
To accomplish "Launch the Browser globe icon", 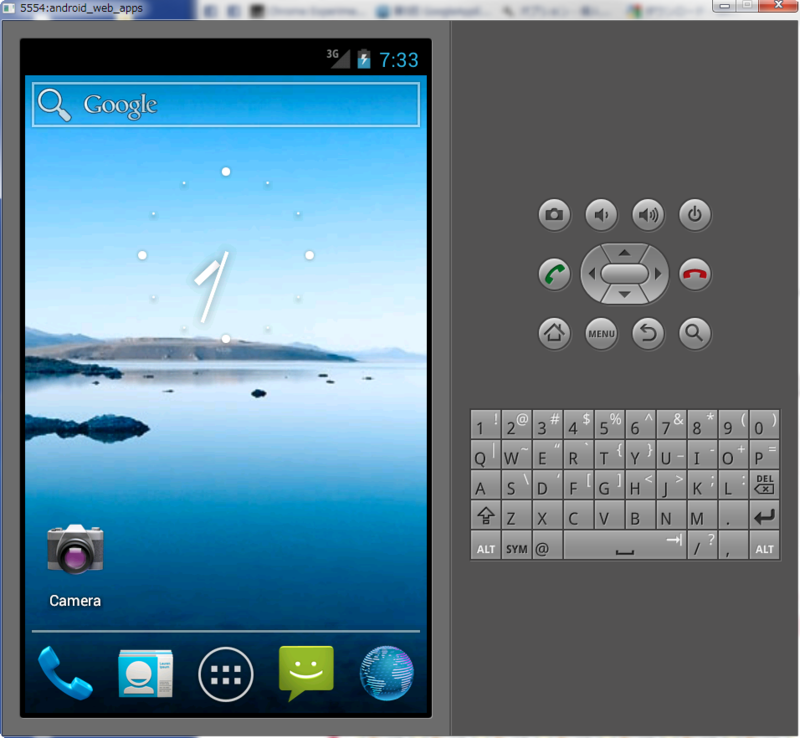I will (x=387, y=673).
